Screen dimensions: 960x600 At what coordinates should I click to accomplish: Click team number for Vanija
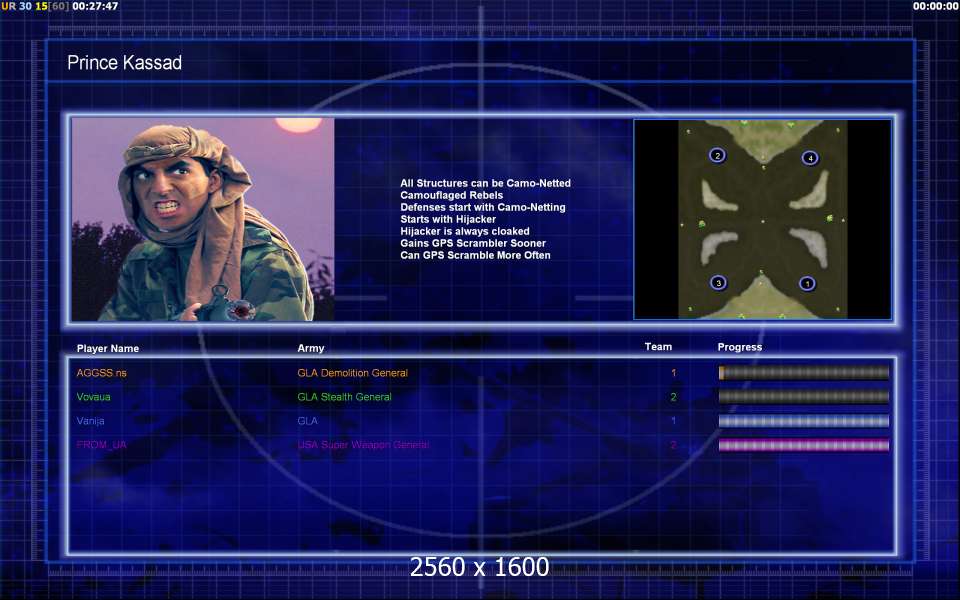pyautogui.click(x=673, y=421)
